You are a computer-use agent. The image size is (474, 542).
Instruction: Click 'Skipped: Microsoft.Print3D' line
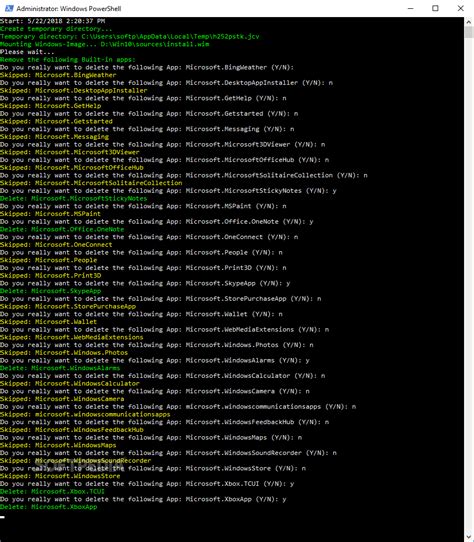[x=50, y=275]
